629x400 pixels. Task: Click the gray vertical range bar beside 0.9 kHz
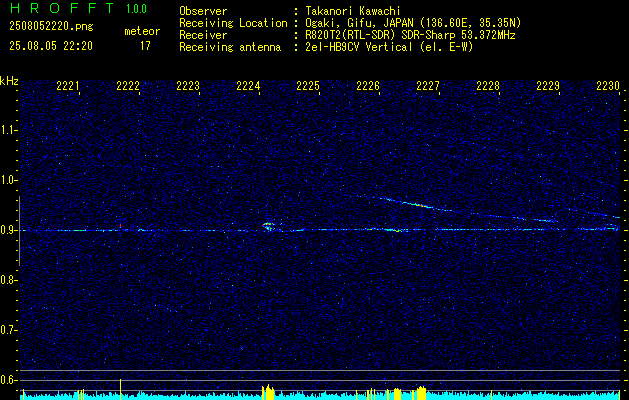[19, 231]
